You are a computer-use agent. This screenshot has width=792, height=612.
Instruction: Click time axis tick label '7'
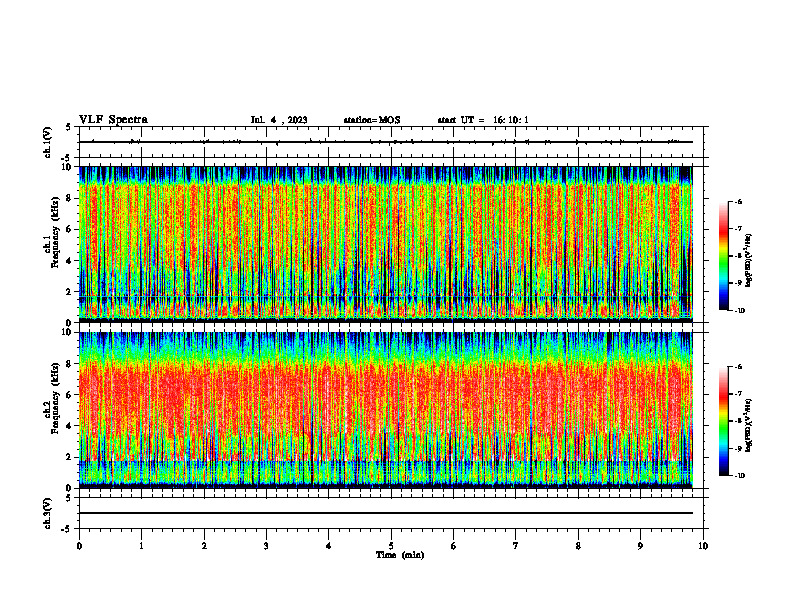516,546
